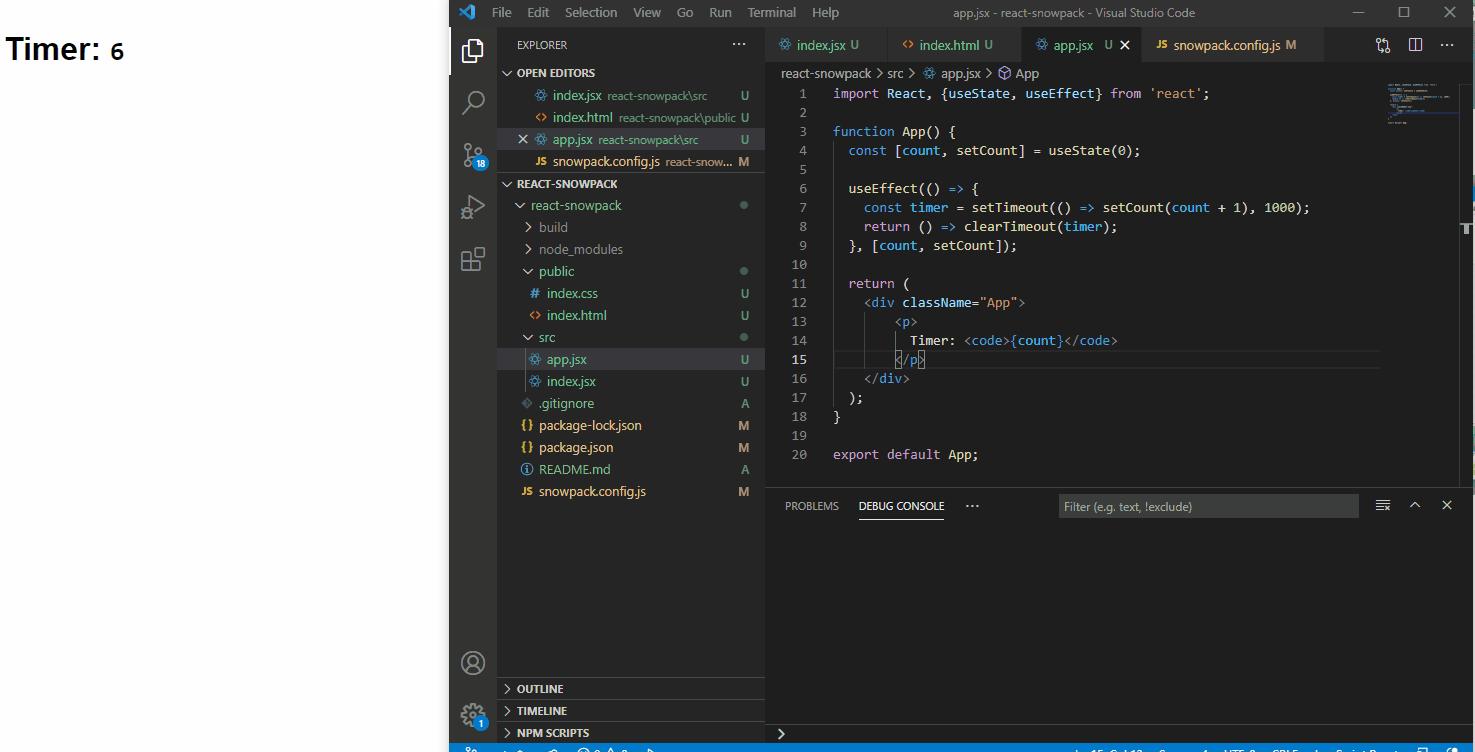Open the Search view in activity bar
1475x752 pixels.
click(x=473, y=102)
